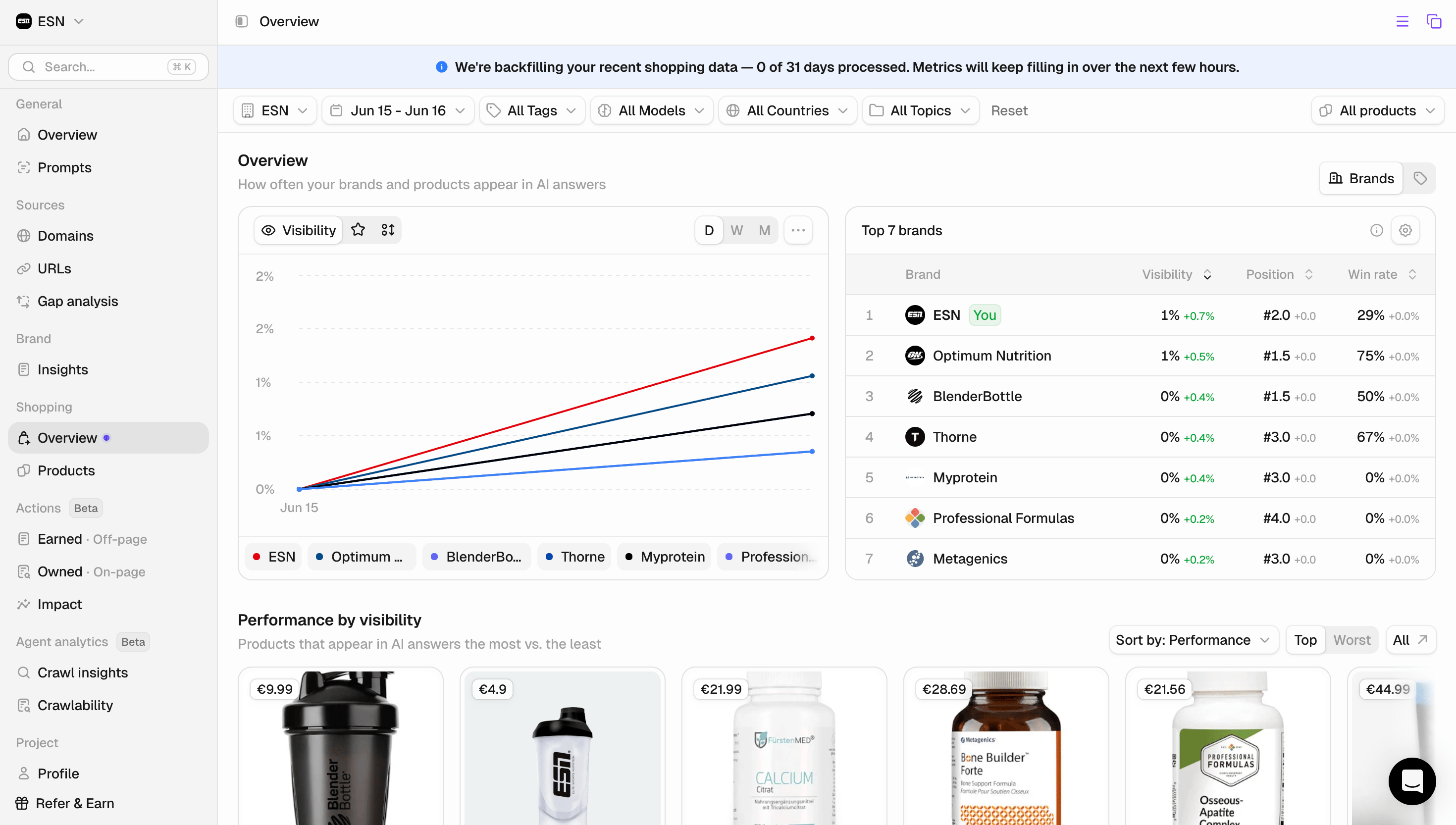Expand the All Countries filter

click(787, 110)
